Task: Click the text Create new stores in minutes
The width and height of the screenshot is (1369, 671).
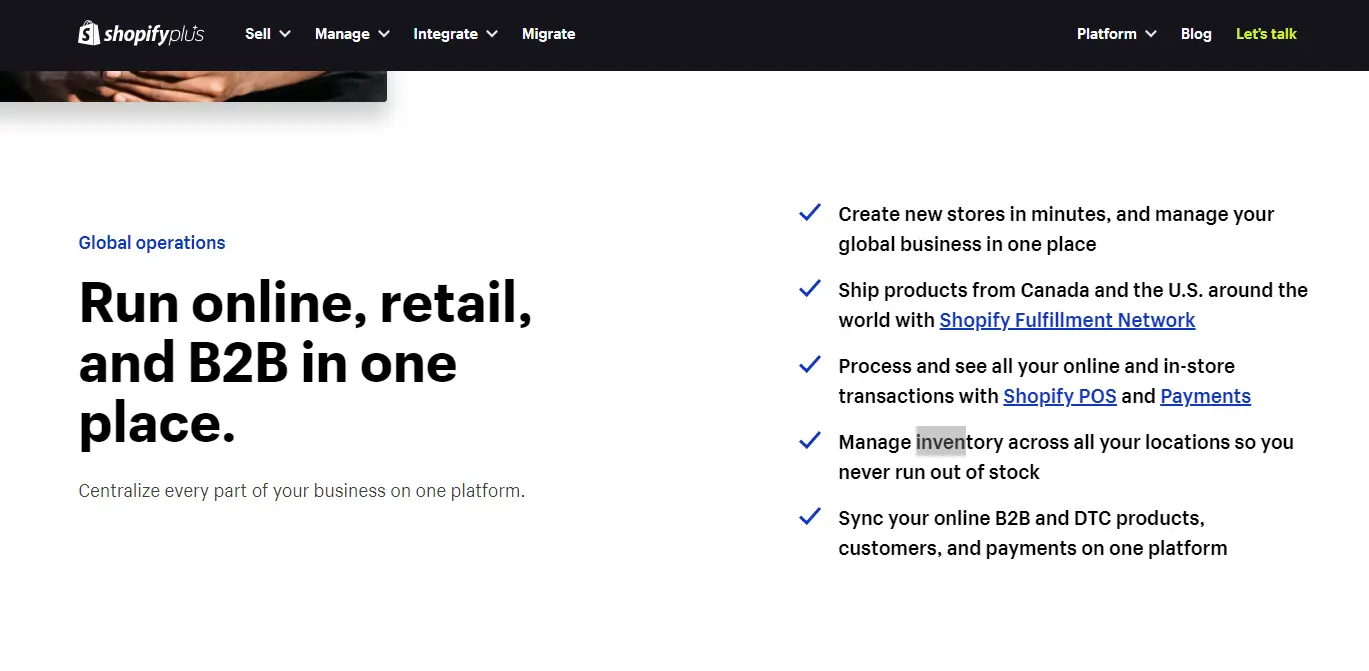Action: 1056,229
